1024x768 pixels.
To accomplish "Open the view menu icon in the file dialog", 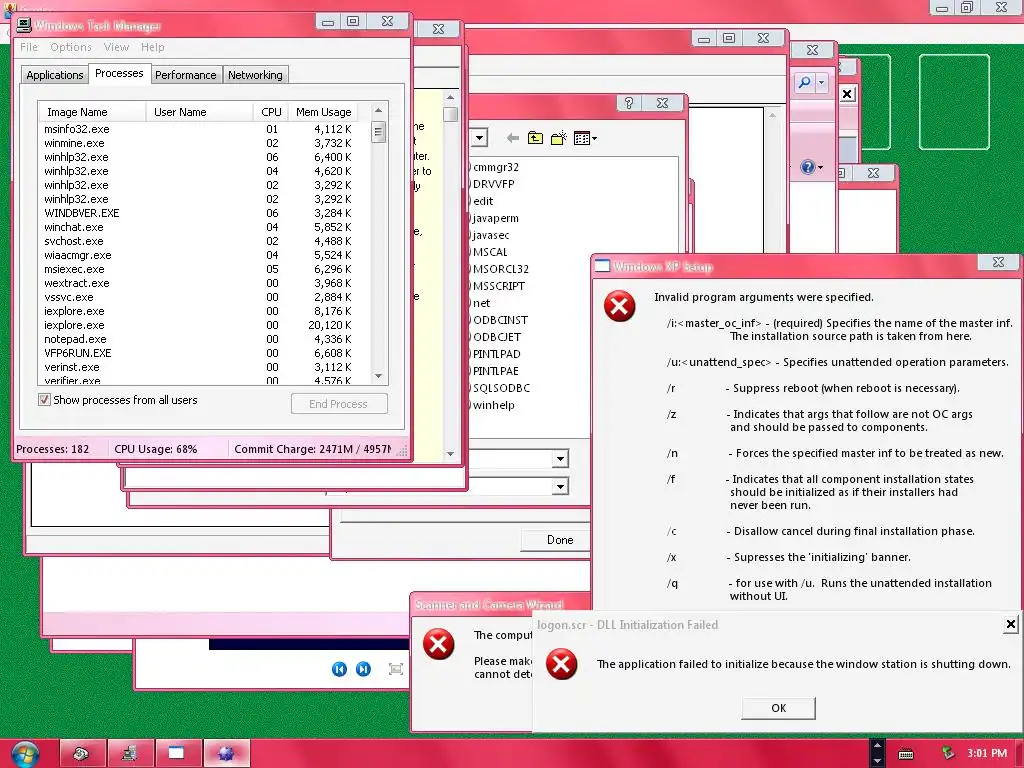I will point(584,138).
